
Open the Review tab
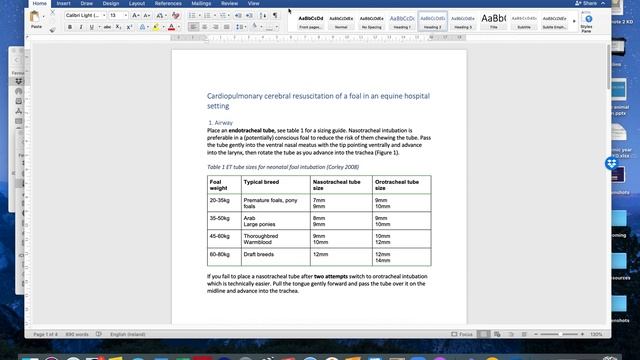229,3
